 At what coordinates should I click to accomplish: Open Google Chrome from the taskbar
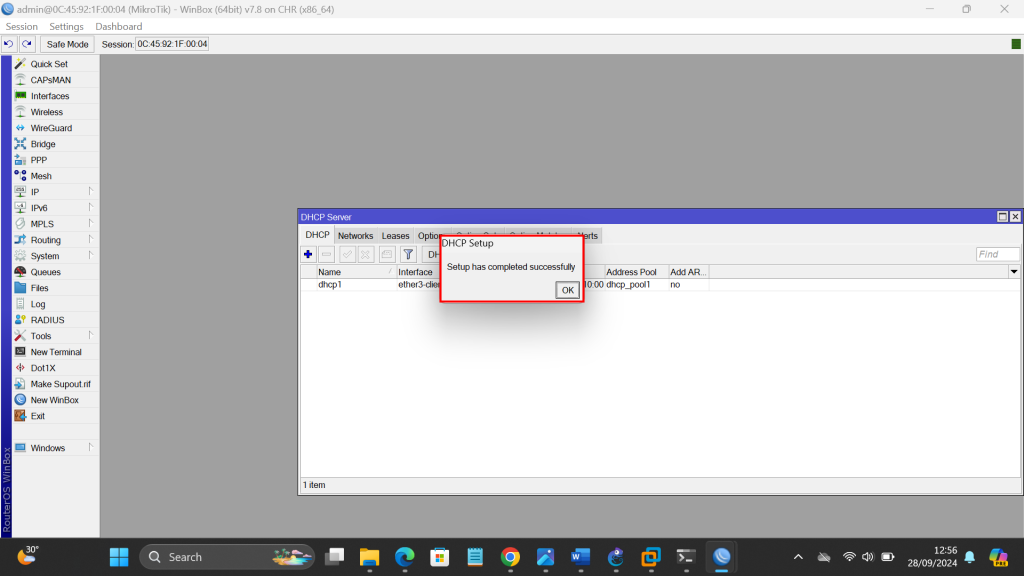510,557
